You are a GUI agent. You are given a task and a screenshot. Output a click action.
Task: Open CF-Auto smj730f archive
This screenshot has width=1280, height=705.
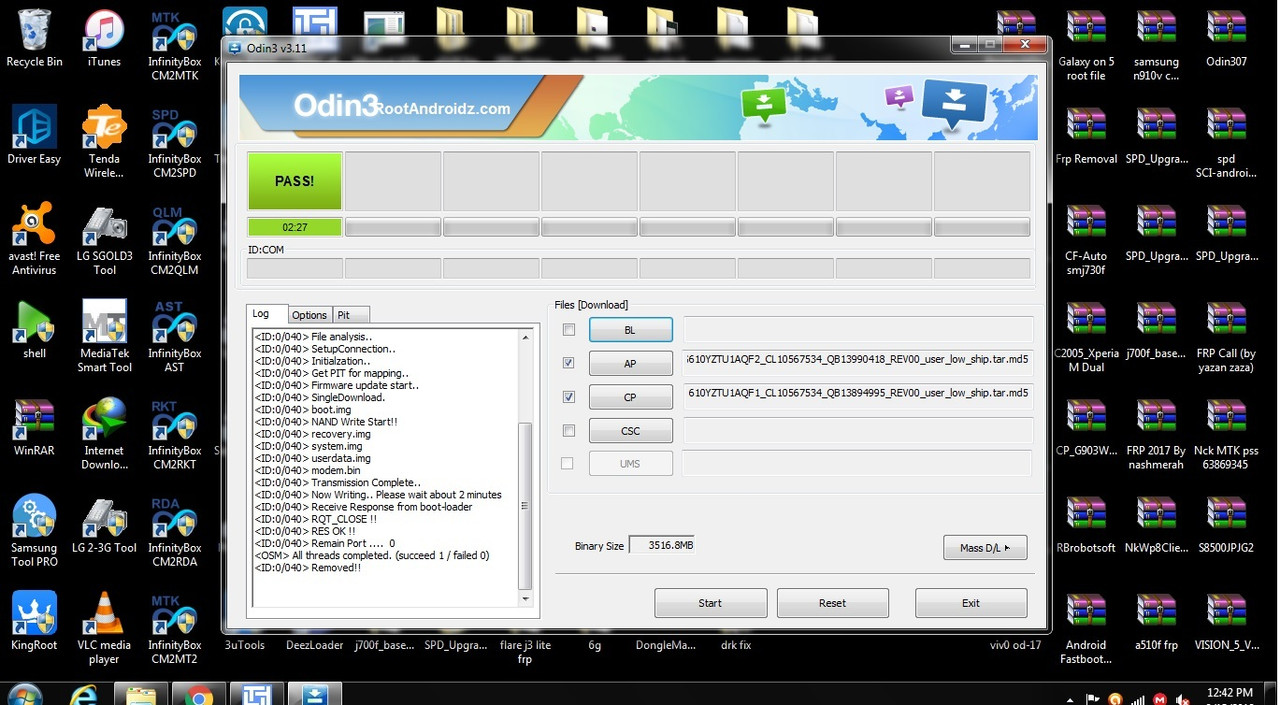(1086, 240)
